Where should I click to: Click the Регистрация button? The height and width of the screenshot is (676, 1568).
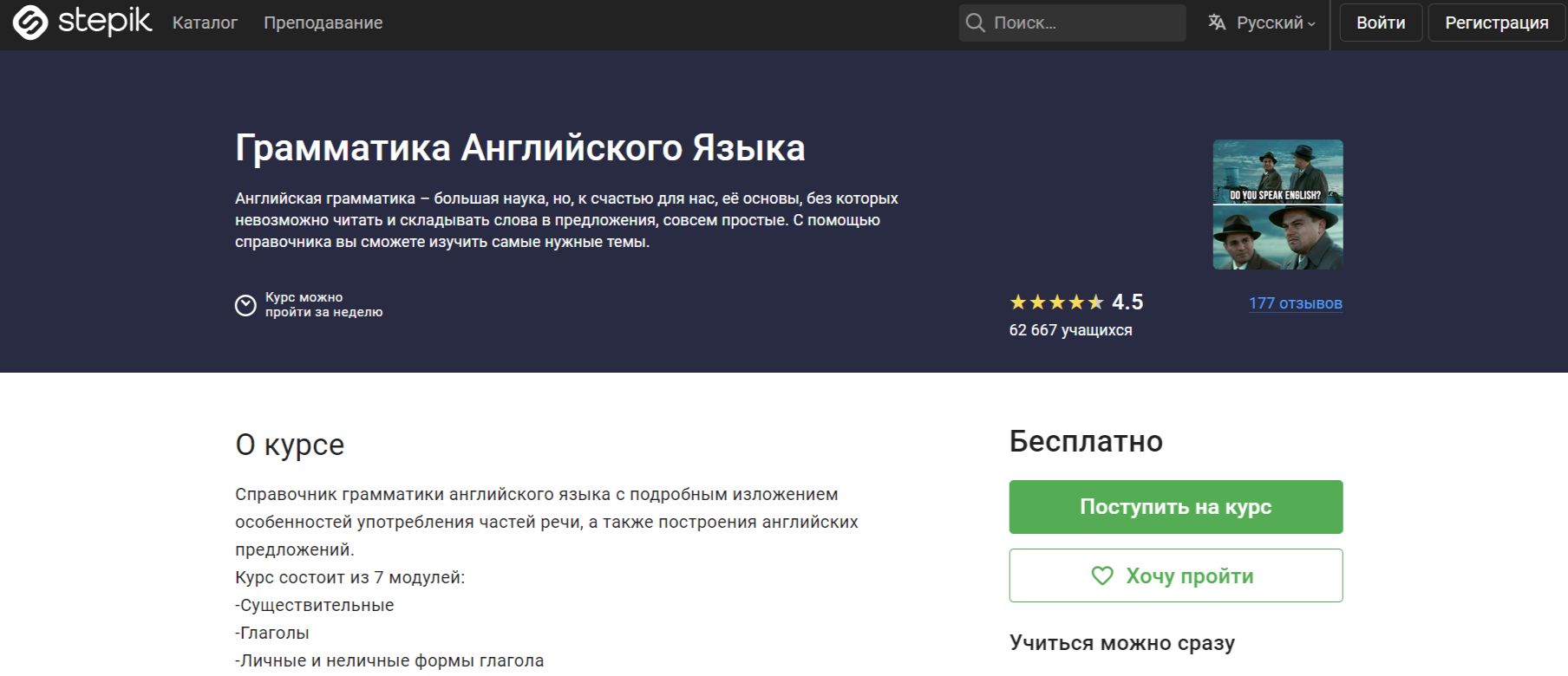[x=1497, y=23]
